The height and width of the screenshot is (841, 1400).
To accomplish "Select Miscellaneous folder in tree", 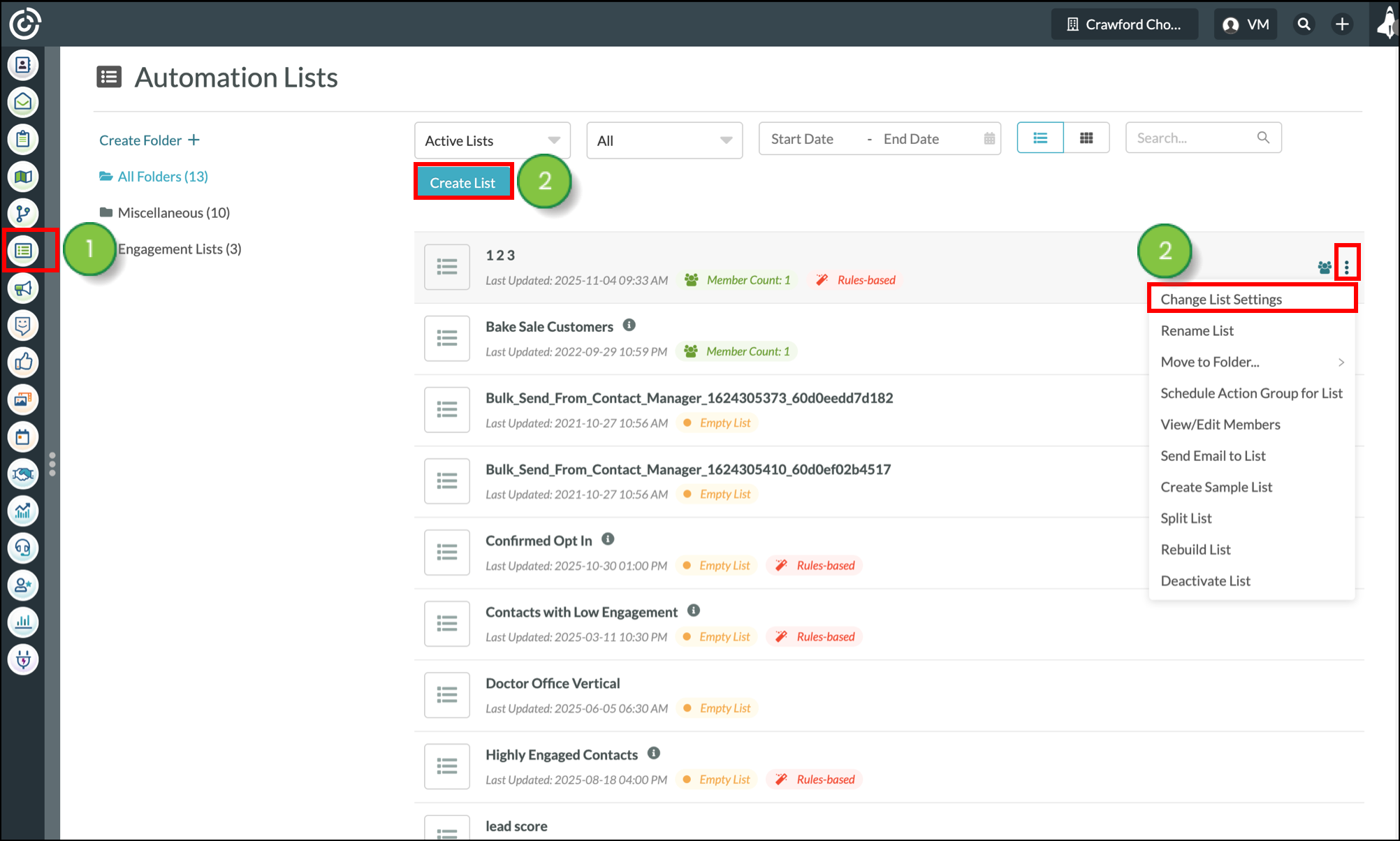I will point(173,212).
